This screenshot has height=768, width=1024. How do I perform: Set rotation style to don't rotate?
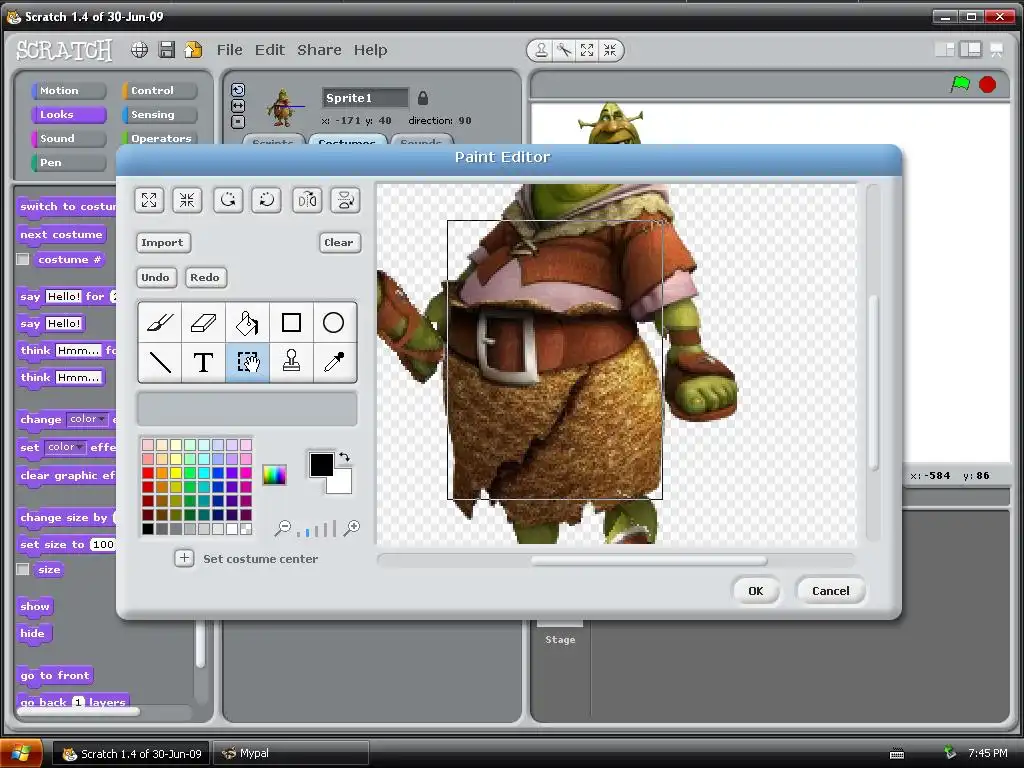(238, 121)
